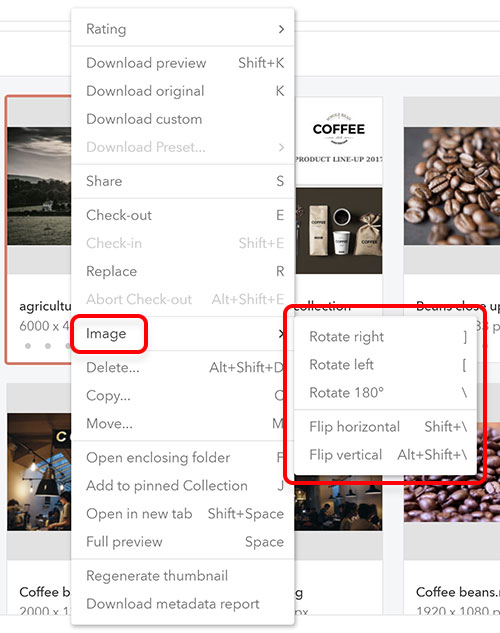
Task: Choose Download original
Action: (x=183, y=91)
